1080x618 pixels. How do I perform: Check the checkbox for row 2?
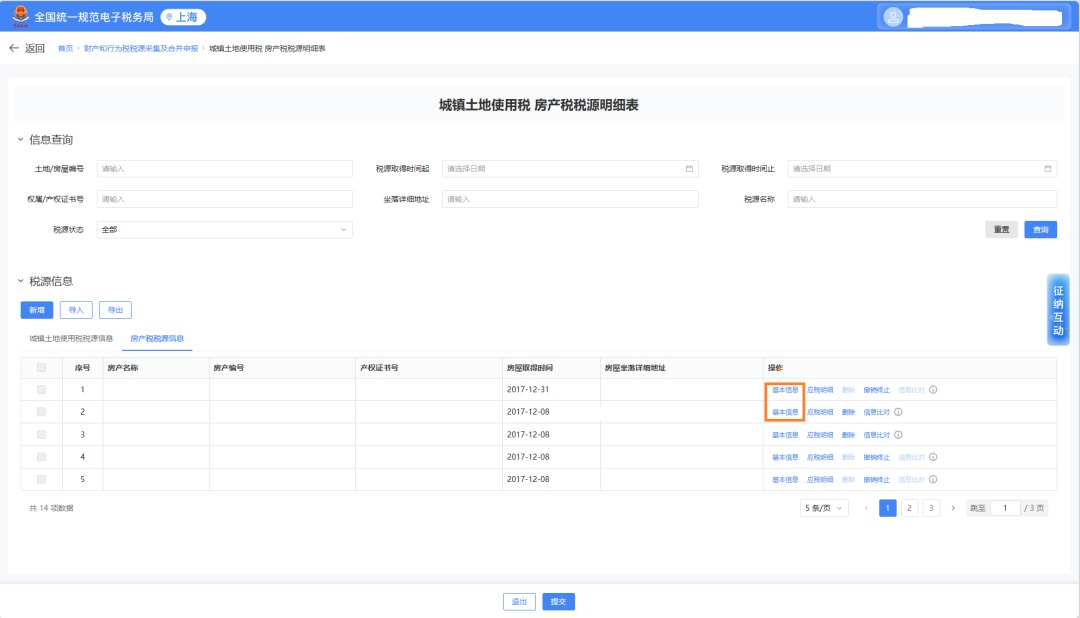pos(41,412)
